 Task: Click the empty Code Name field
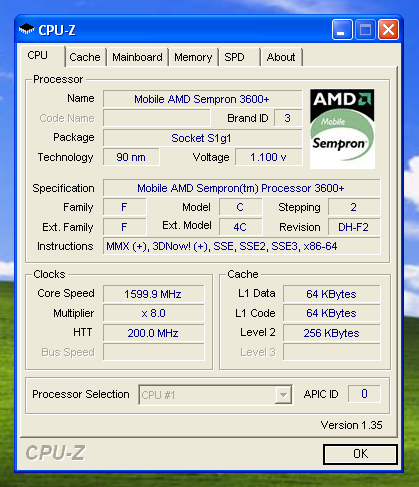click(x=157, y=118)
